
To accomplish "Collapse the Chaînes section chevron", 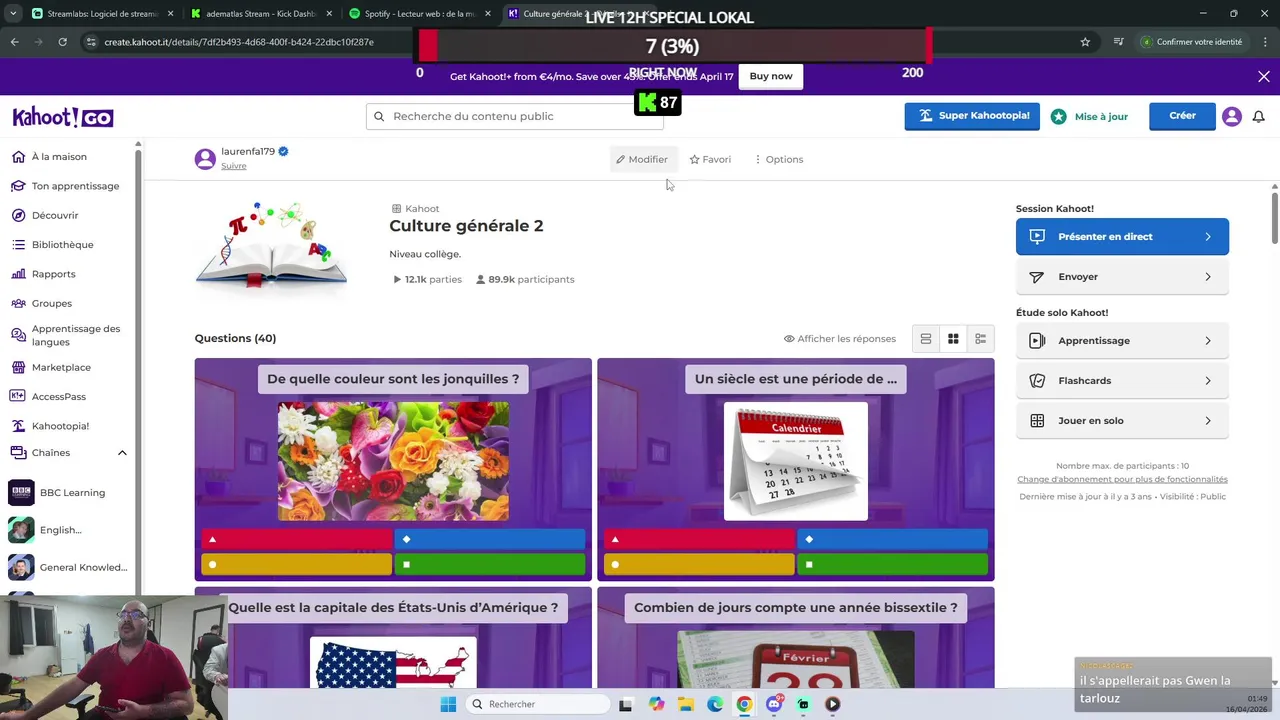I will coord(122,453).
